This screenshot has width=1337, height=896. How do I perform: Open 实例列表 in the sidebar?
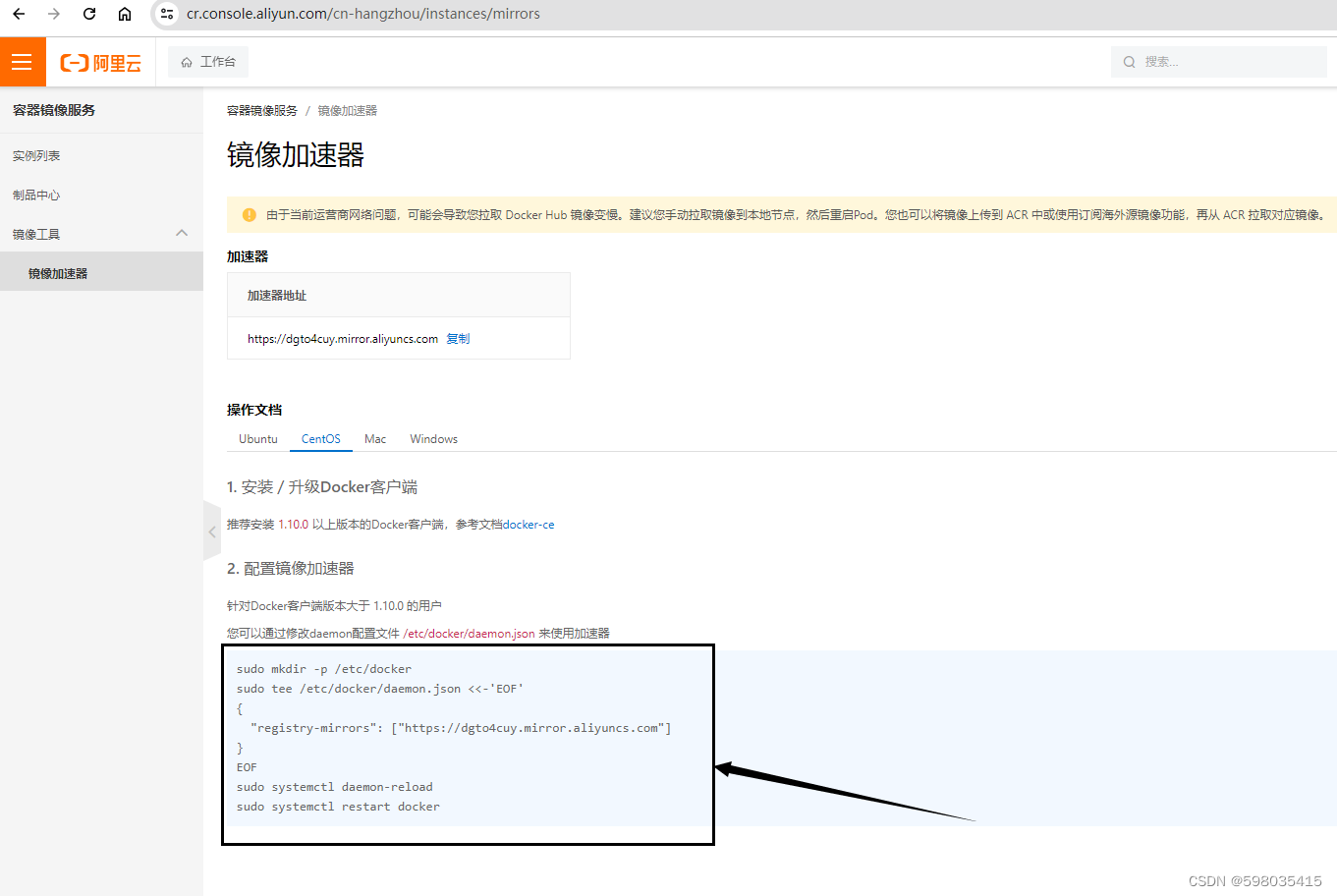pos(36,156)
